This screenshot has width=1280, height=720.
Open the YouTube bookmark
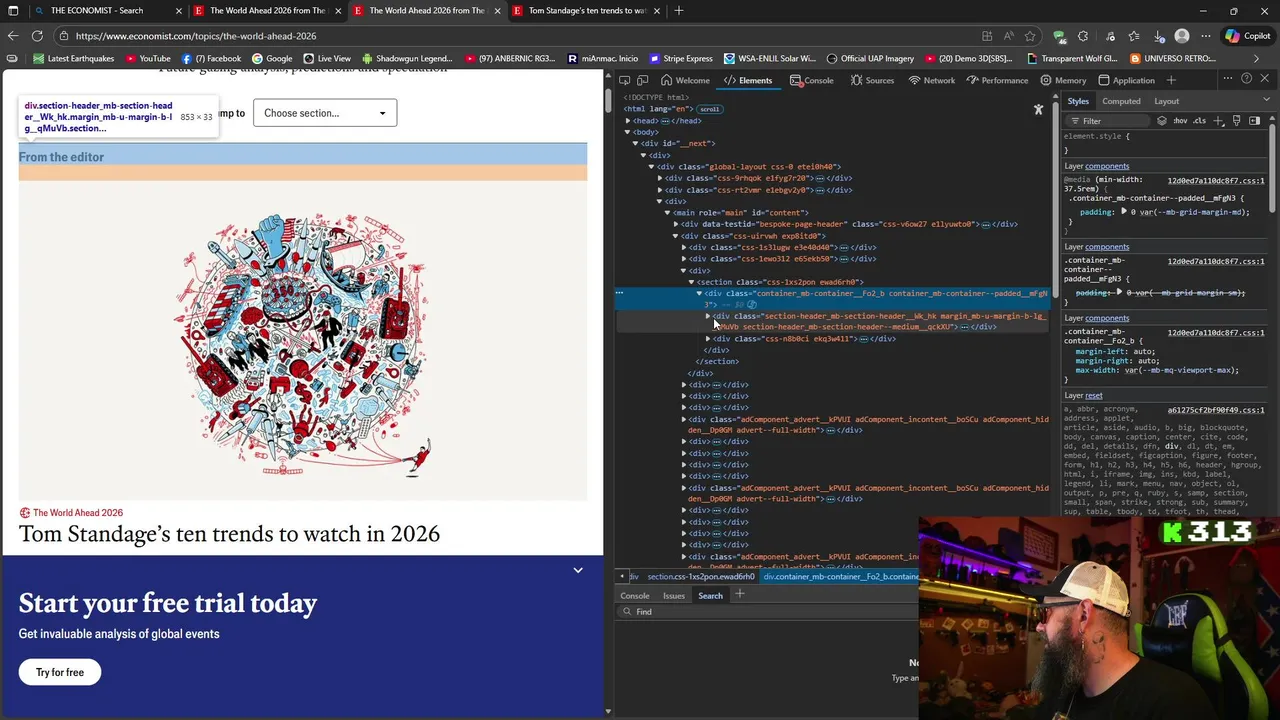pos(147,58)
